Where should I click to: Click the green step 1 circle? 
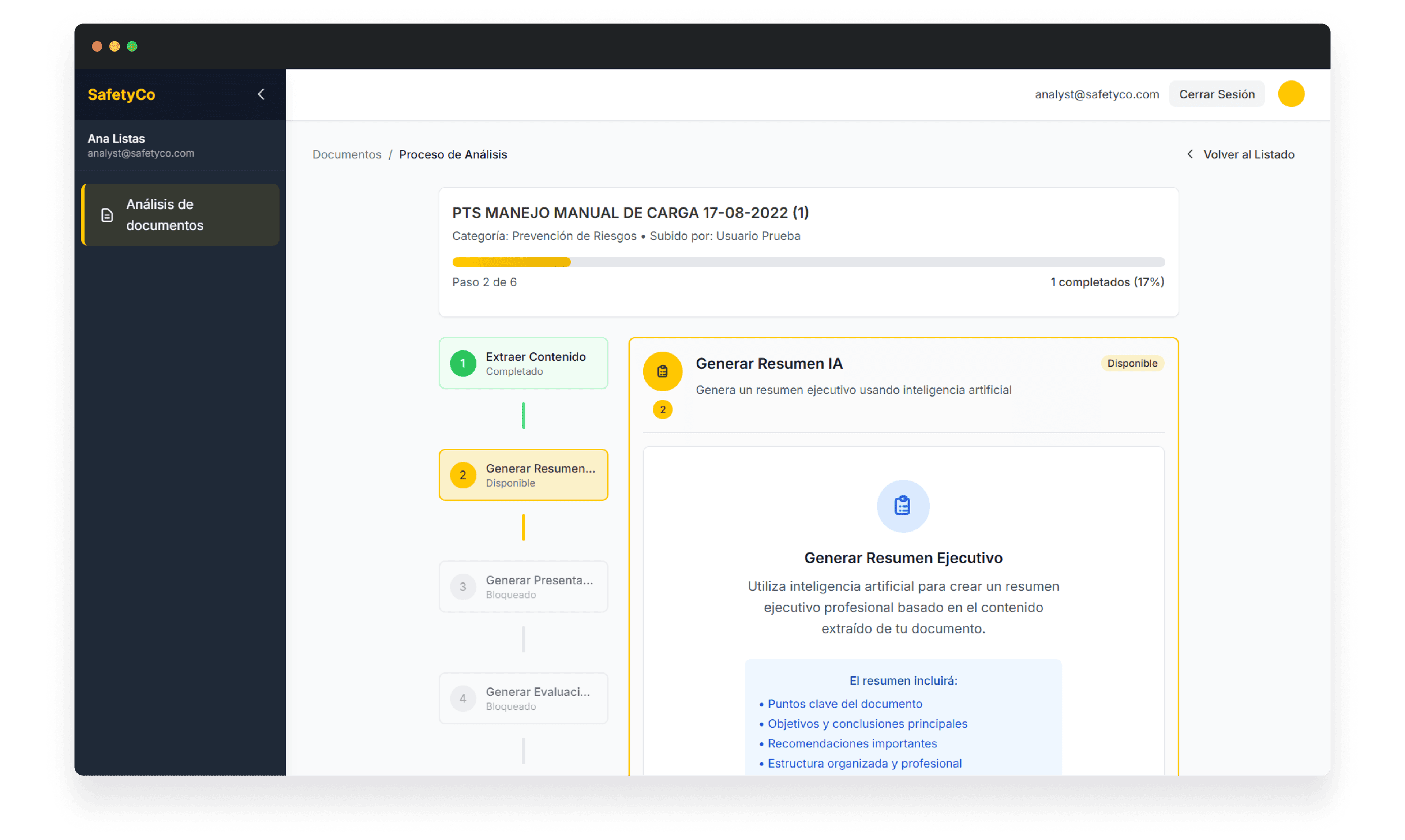click(x=462, y=363)
